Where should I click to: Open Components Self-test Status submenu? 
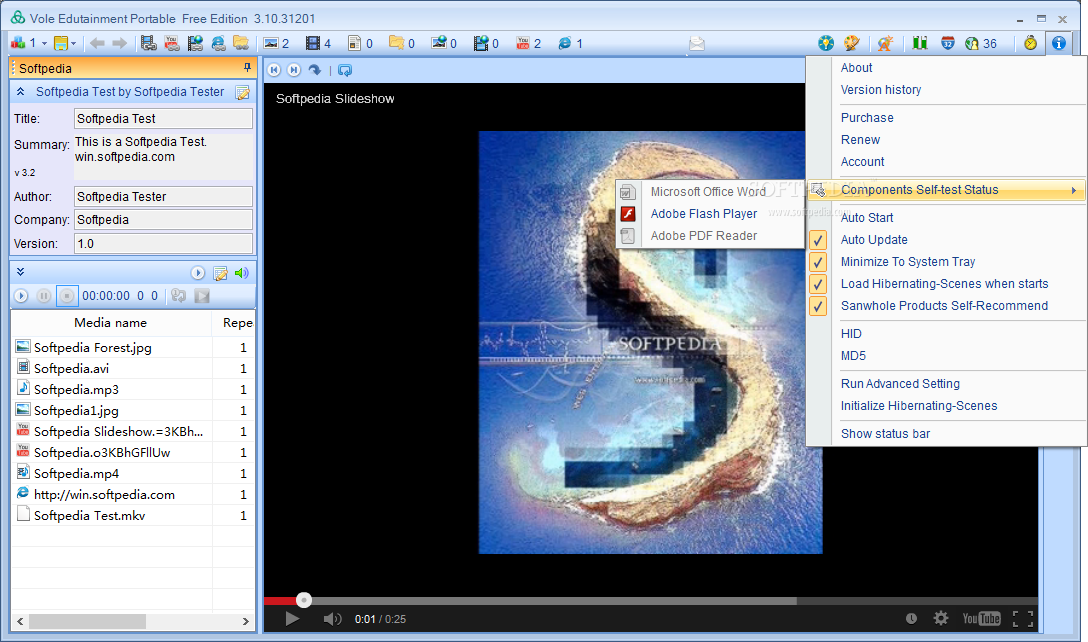[946, 189]
